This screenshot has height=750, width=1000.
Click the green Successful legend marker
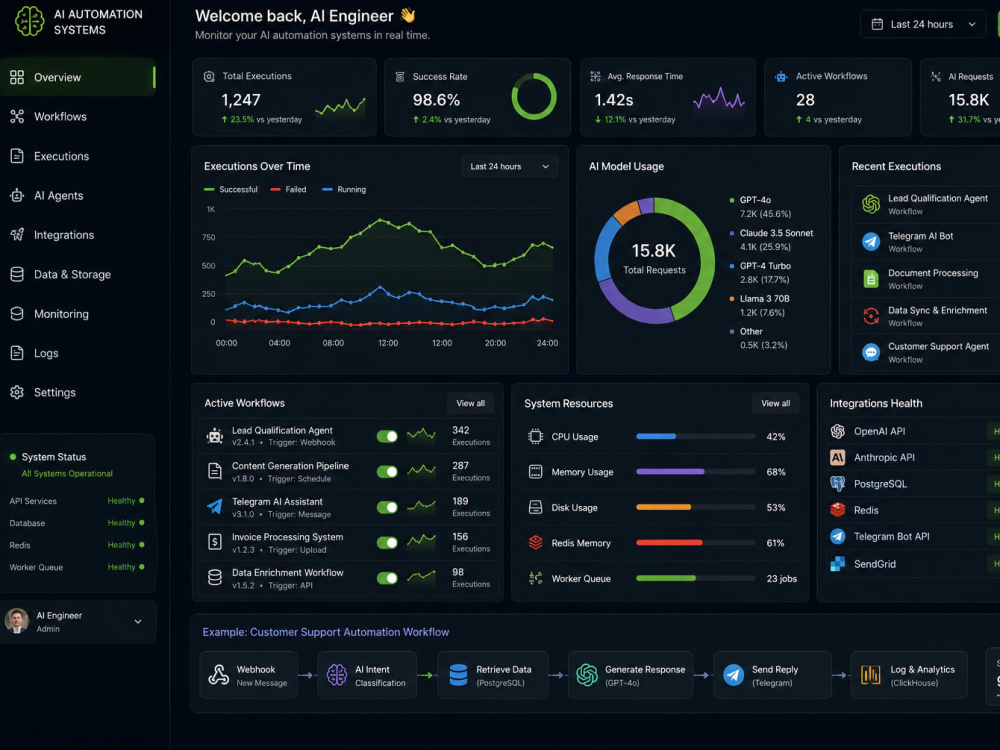(x=209, y=189)
